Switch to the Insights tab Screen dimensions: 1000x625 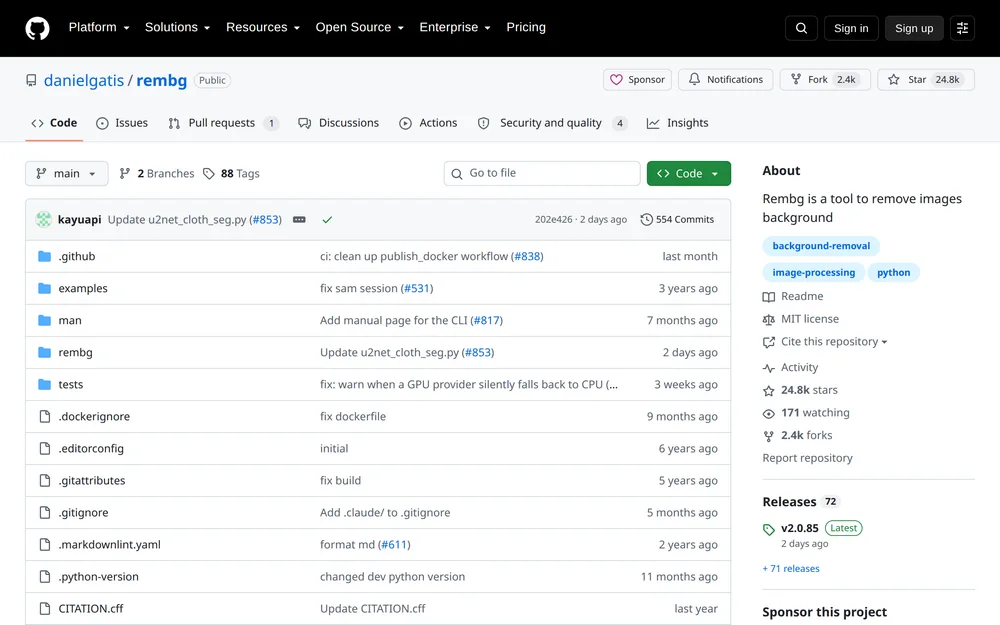point(677,123)
